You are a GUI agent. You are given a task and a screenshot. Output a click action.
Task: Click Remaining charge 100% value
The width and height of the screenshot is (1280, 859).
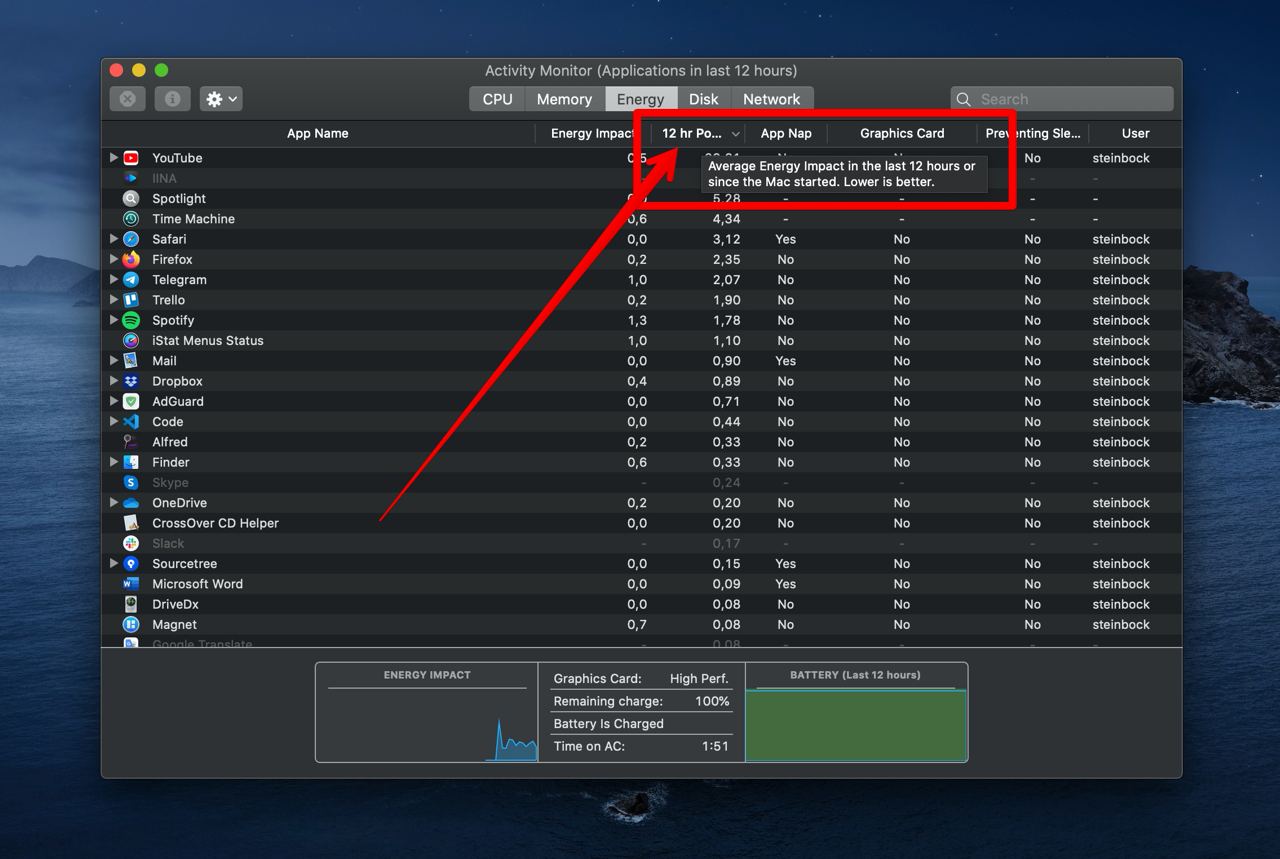click(712, 701)
